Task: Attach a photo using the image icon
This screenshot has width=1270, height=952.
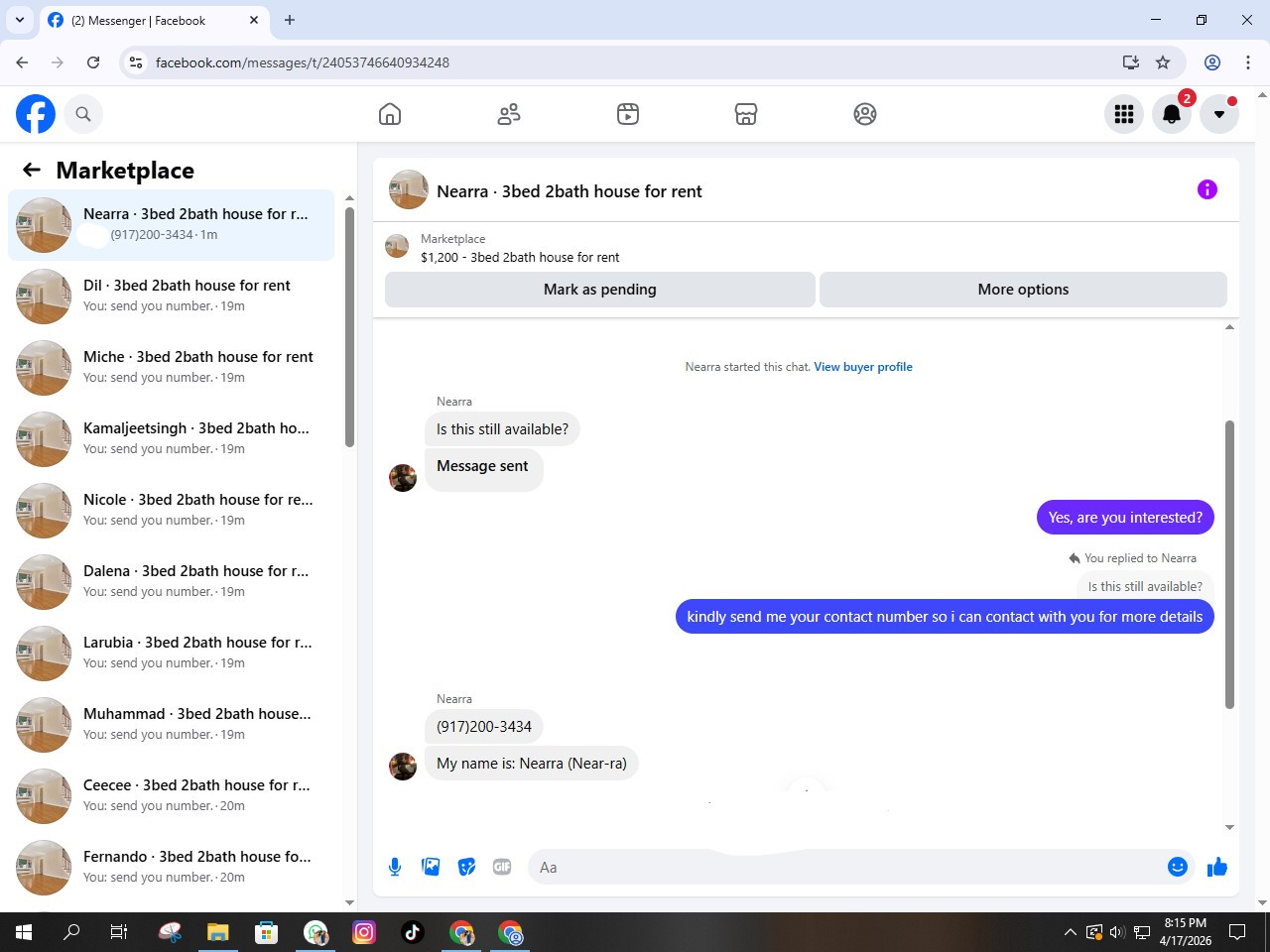Action: click(431, 867)
